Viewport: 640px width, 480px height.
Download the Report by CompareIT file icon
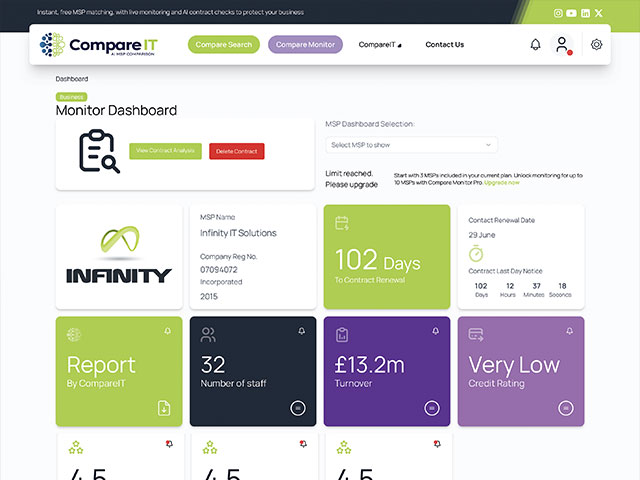point(164,408)
